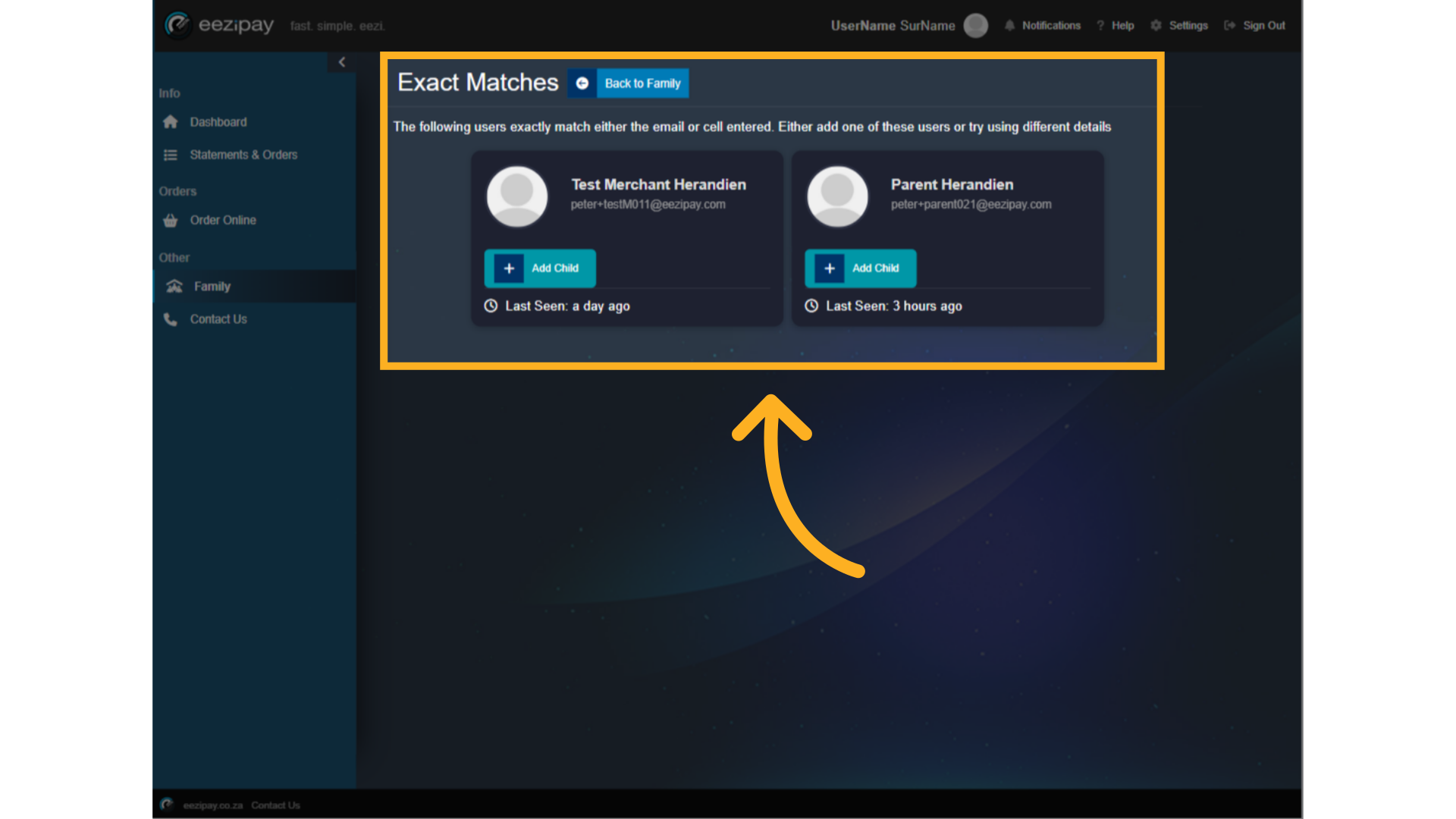Image resolution: width=1456 pixels, height=819 pixels.
Task: Click the back arrow icon beside Back to Family
Action: pyautogui.click(x=582, y=83)
